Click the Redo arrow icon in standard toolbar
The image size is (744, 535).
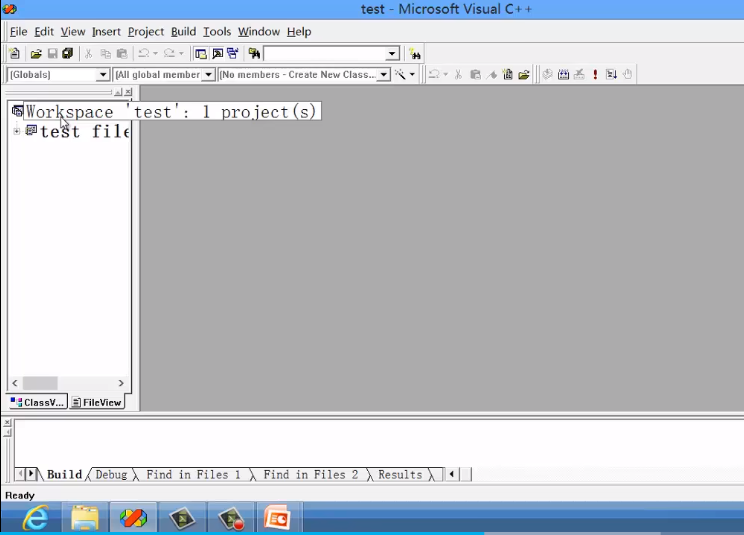pyautogui.click(x=169, y=54)
